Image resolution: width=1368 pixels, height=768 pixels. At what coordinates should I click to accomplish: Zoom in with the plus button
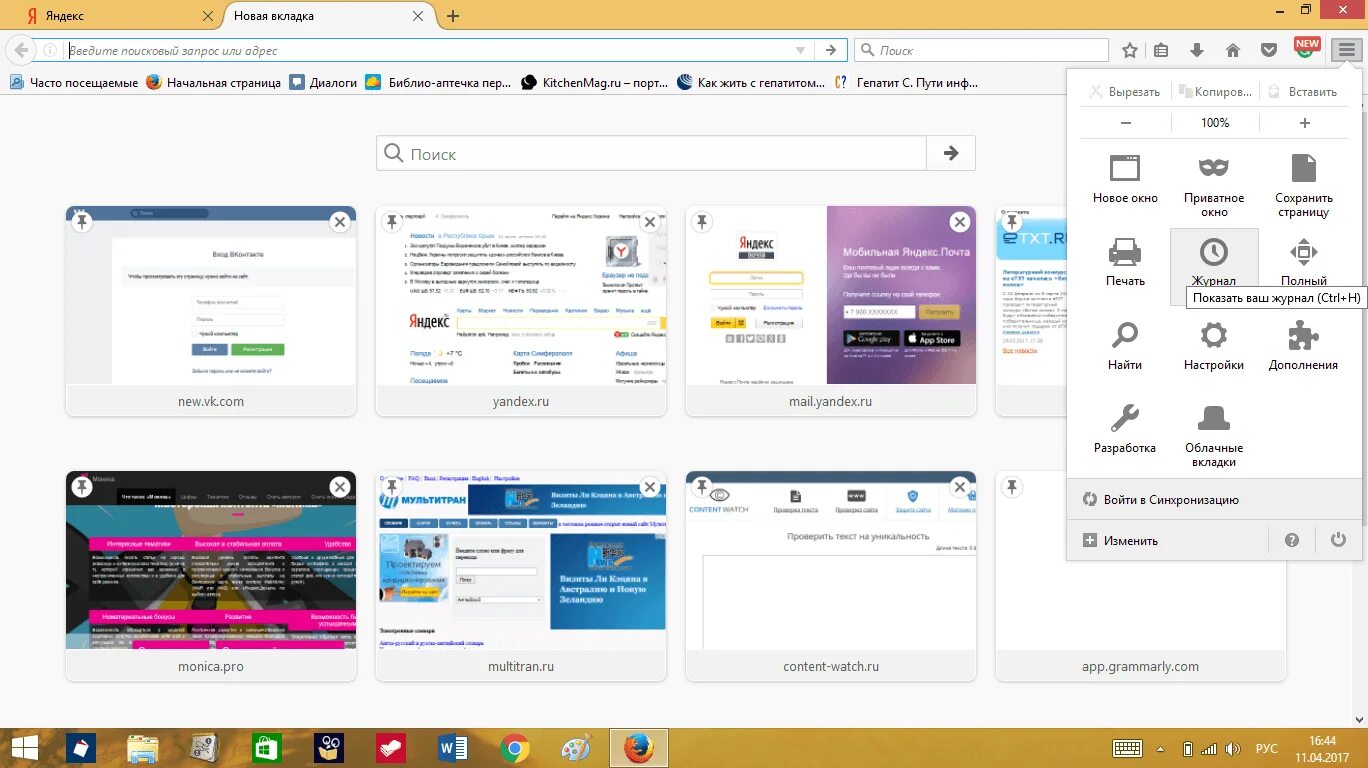[1304, 123]
